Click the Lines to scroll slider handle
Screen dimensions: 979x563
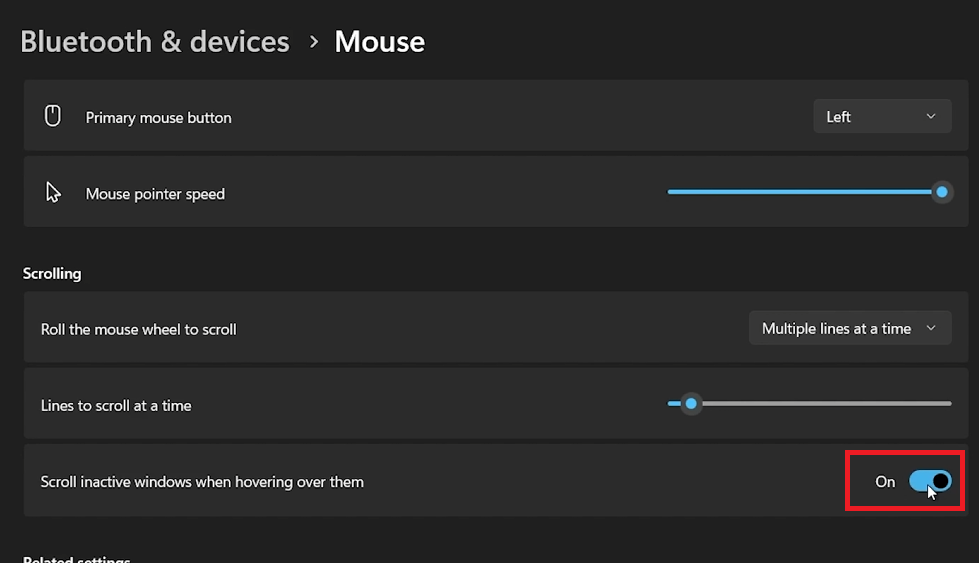[690, 404]
